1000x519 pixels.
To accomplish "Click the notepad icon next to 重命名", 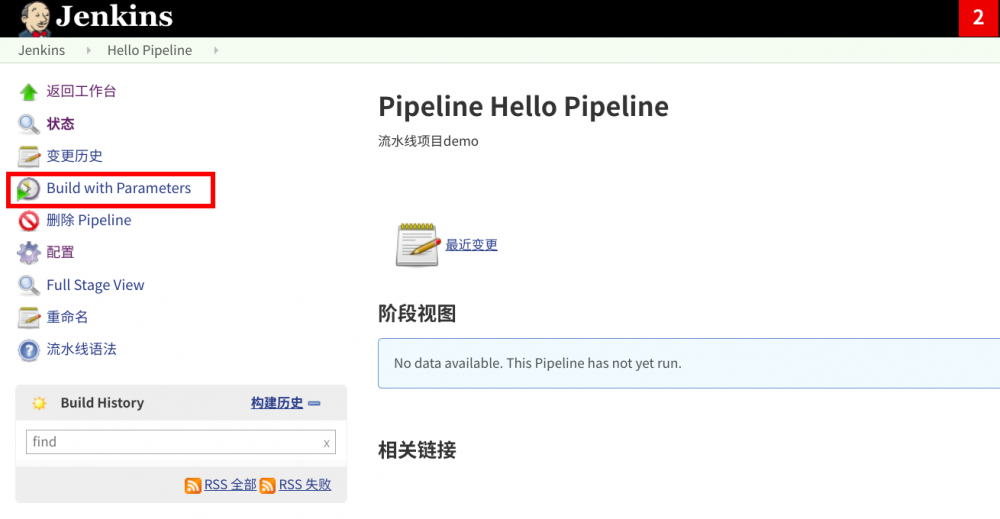I will [x=28, y=318].
